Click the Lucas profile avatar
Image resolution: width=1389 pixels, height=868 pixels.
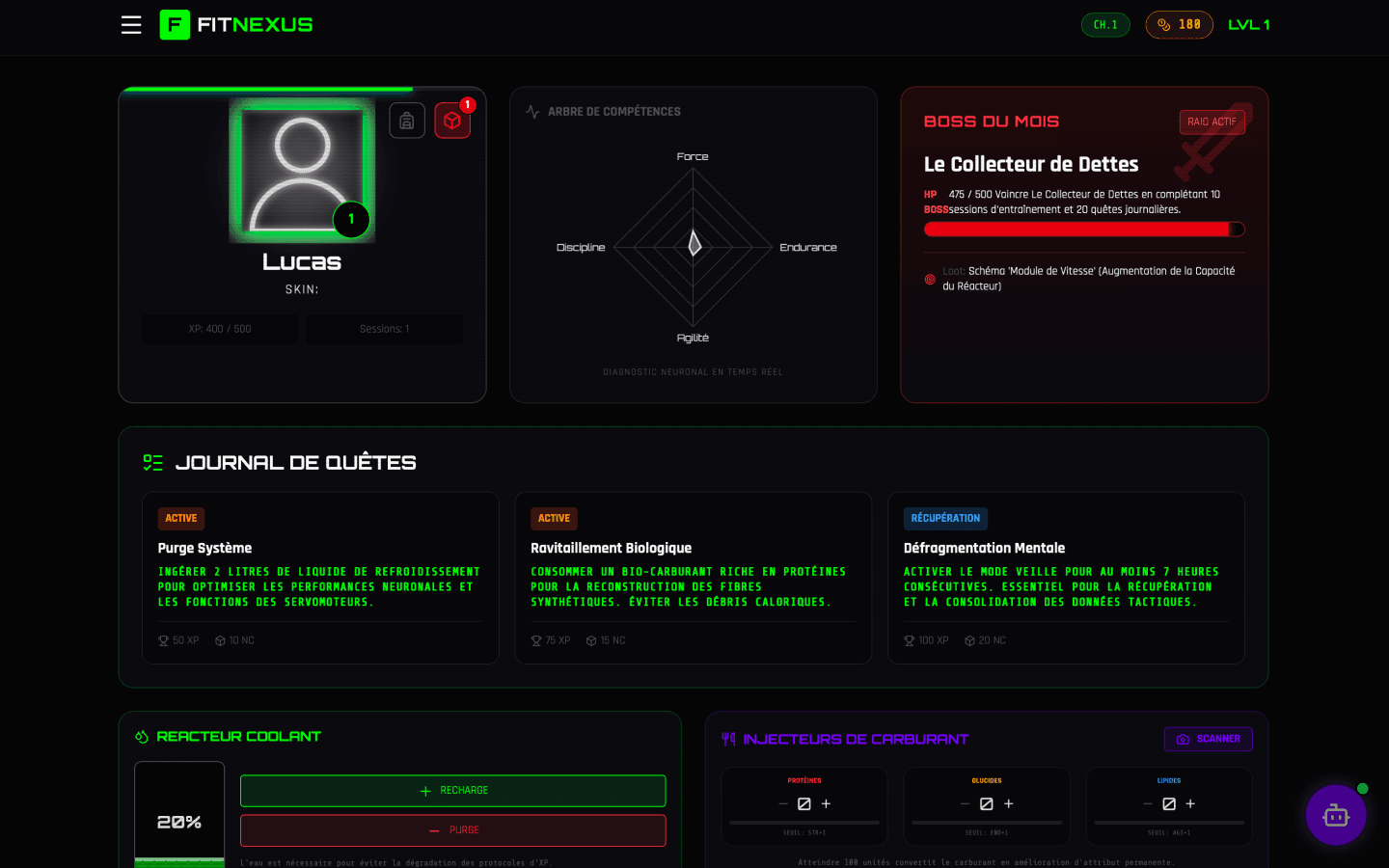click(302, 170)
